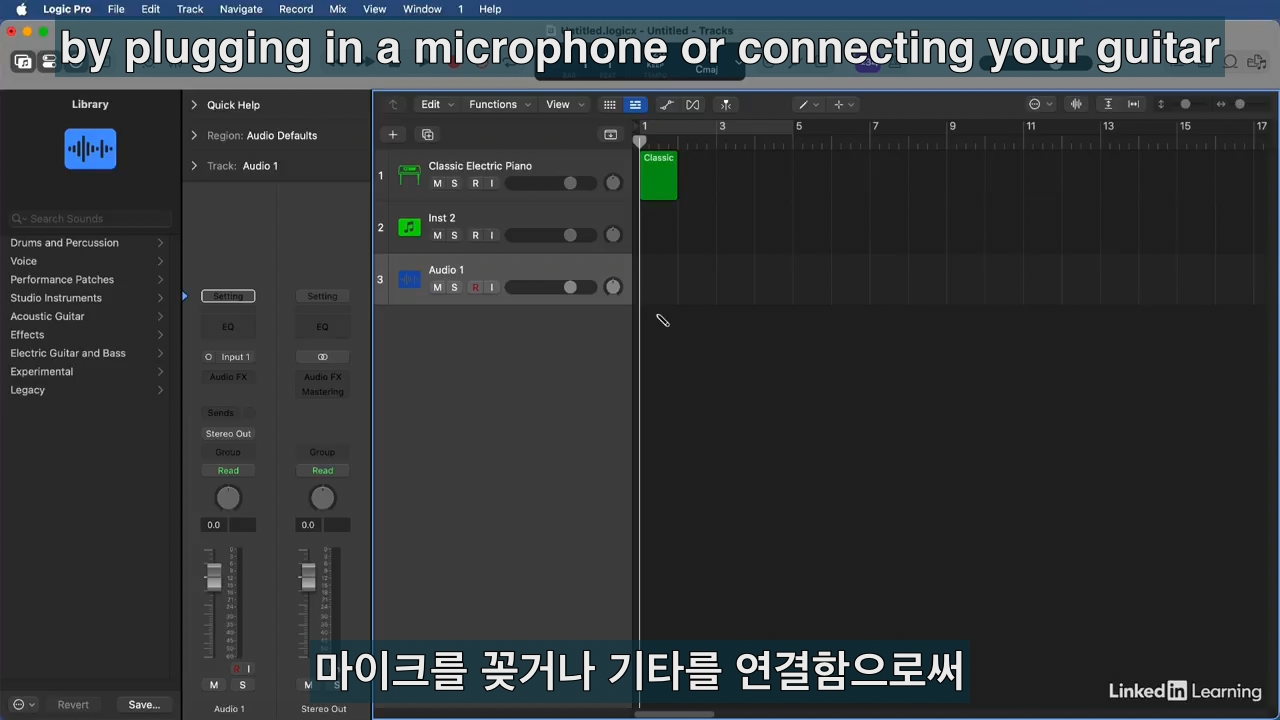The image size is (1280, 720).
Task: Click in the Search Sounds field
Action: [x=90, y=219]
